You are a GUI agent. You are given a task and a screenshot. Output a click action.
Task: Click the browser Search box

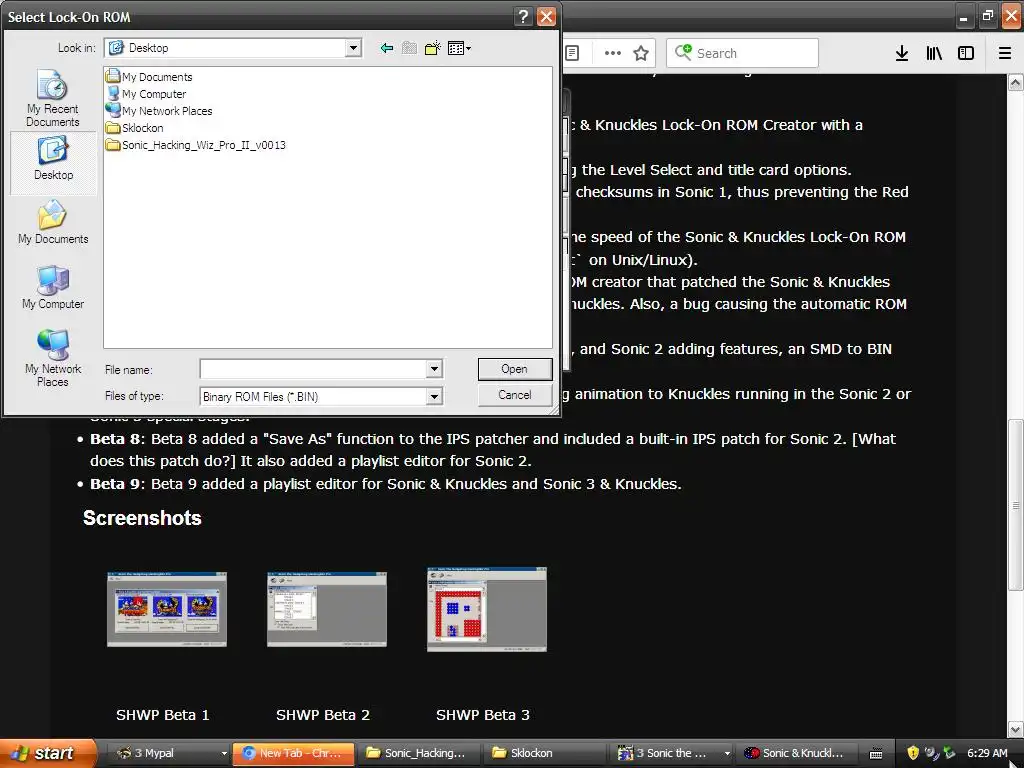(x=743, y=53)
